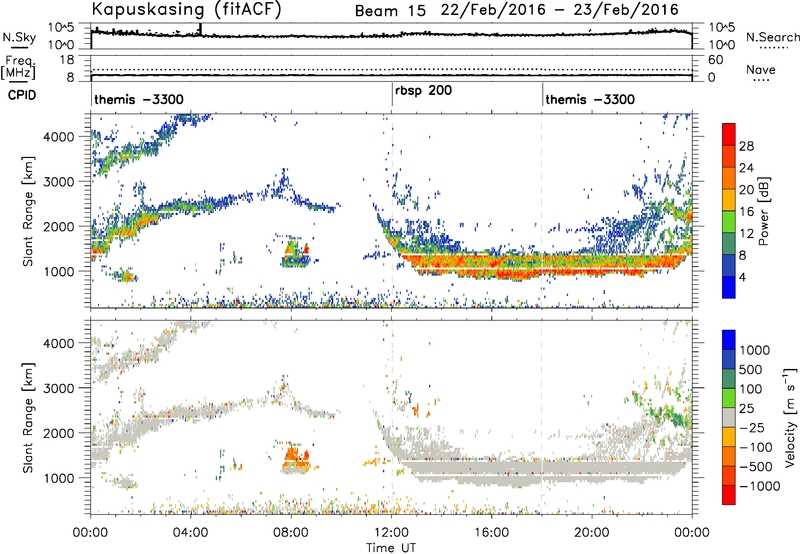Click the 16:00 time axis tick label
The width and height of the screenshot is (800, 554).
coord(491,533)
